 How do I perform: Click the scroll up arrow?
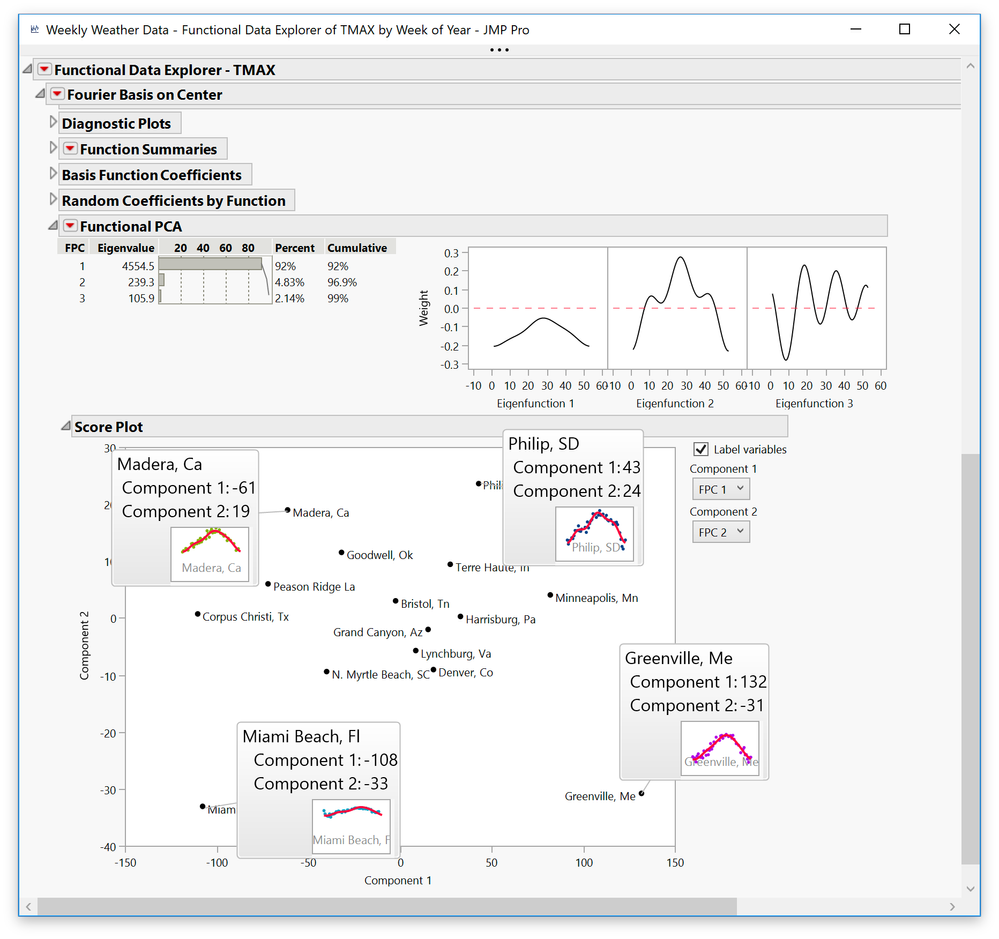point(970,66)
